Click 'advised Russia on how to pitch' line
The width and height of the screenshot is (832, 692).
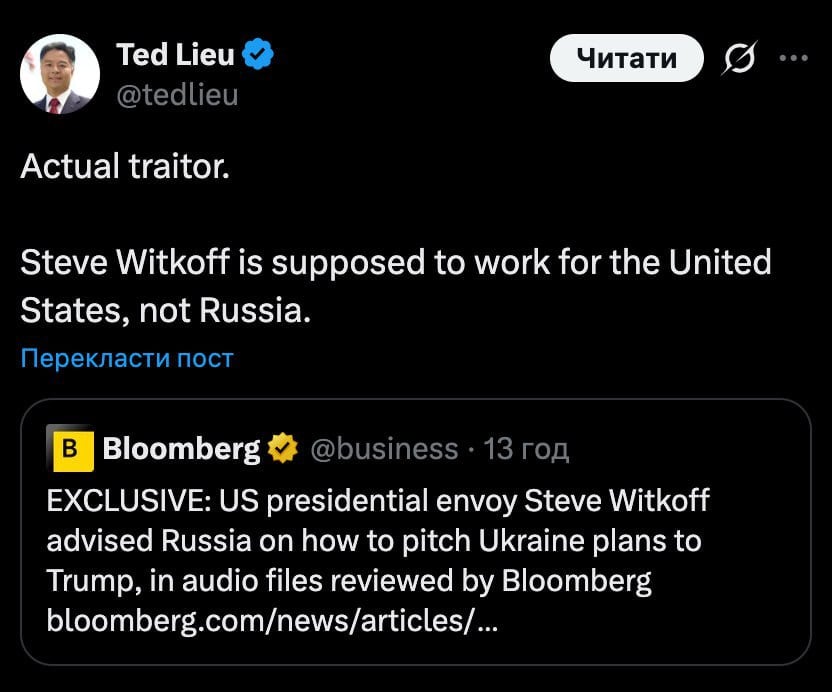point(374,540)
